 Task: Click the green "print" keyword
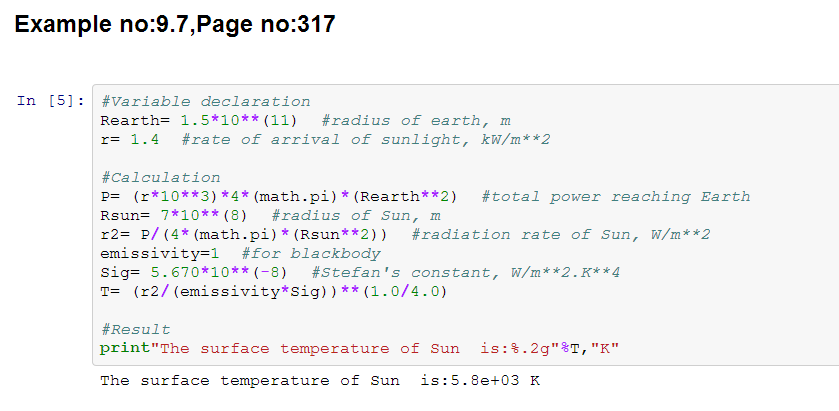120,348
